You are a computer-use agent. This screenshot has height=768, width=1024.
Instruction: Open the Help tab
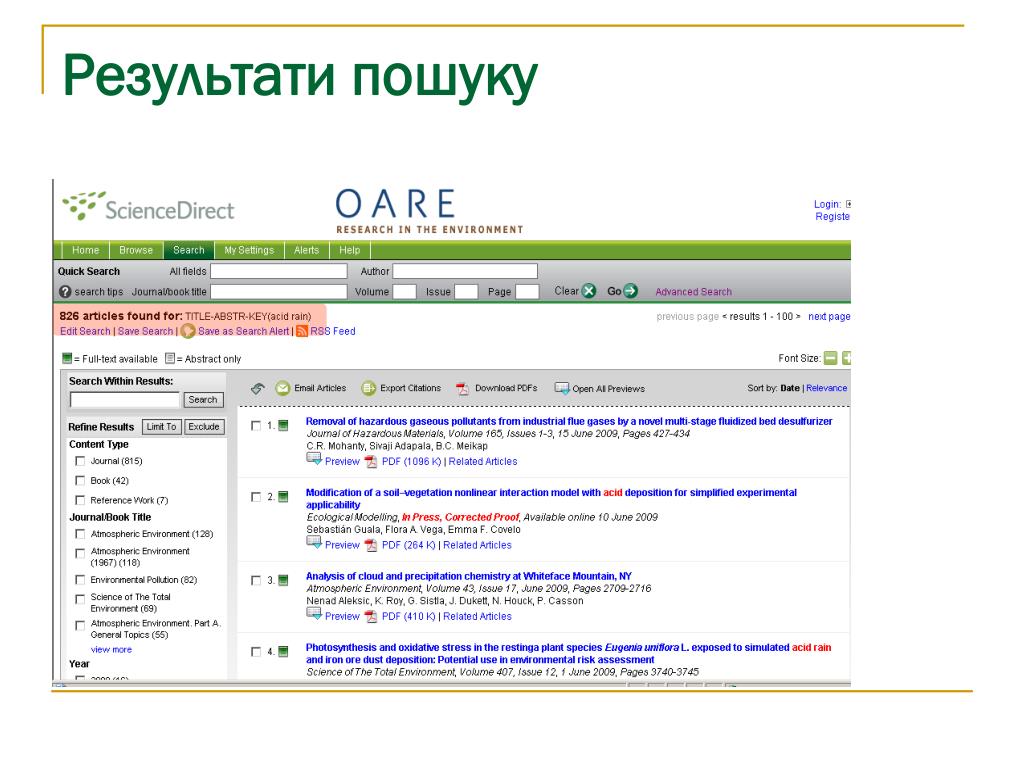click(349, 250)
